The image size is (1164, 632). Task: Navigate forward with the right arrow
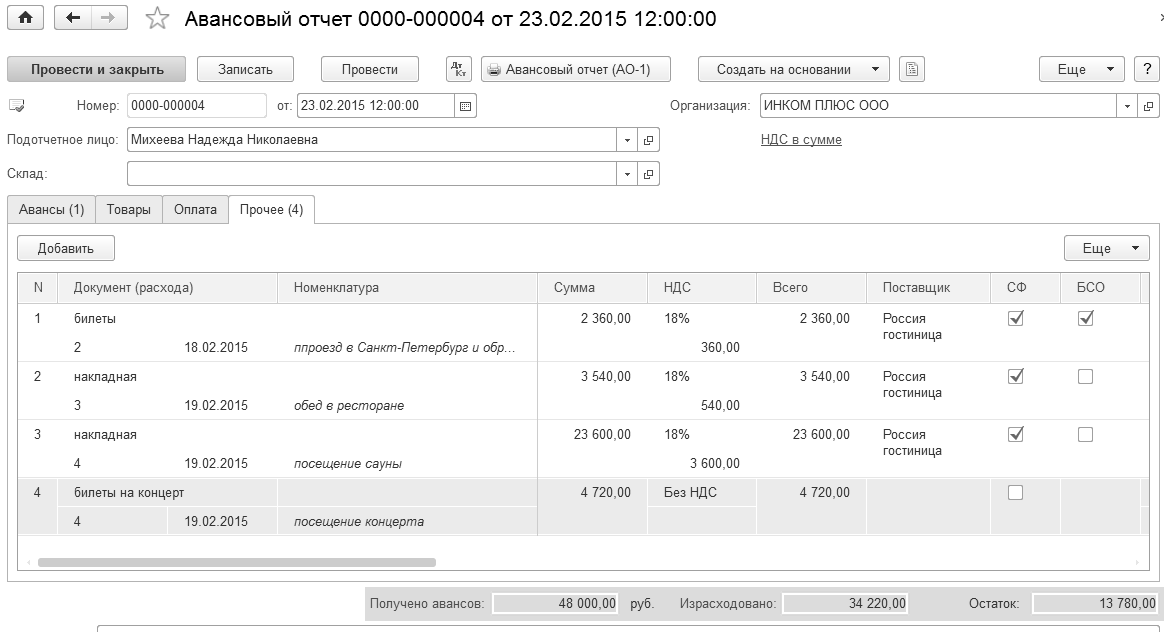(108, 18)
